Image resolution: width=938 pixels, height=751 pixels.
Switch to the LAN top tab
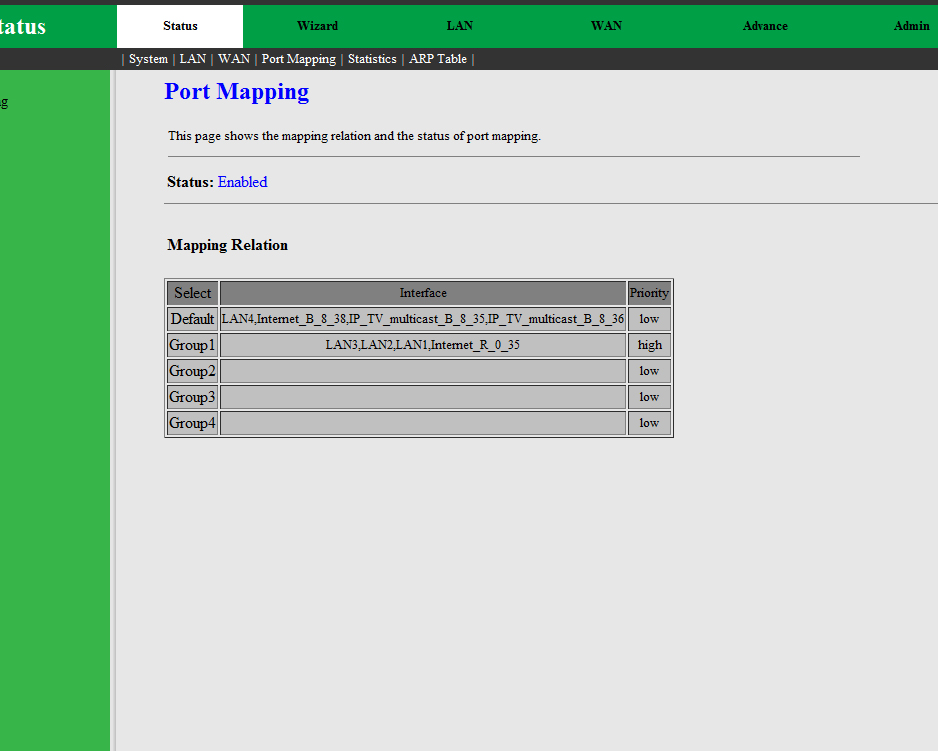tap(460, 26)
